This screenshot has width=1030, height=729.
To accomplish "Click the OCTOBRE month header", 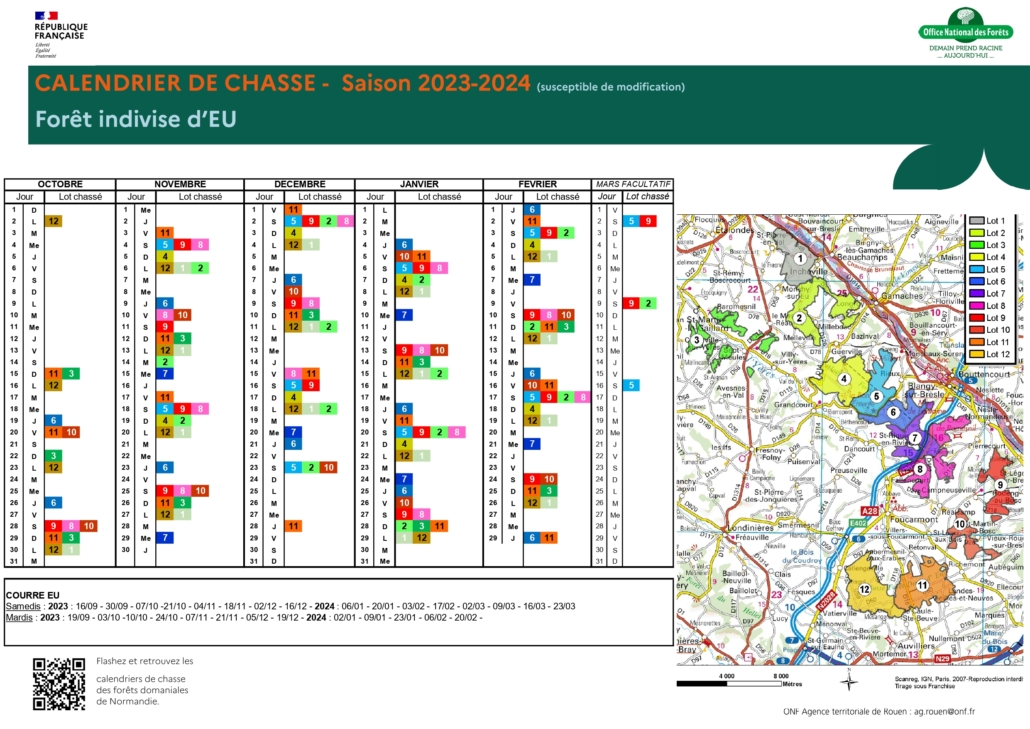I will pyautogui.click(x=60, y=184).
